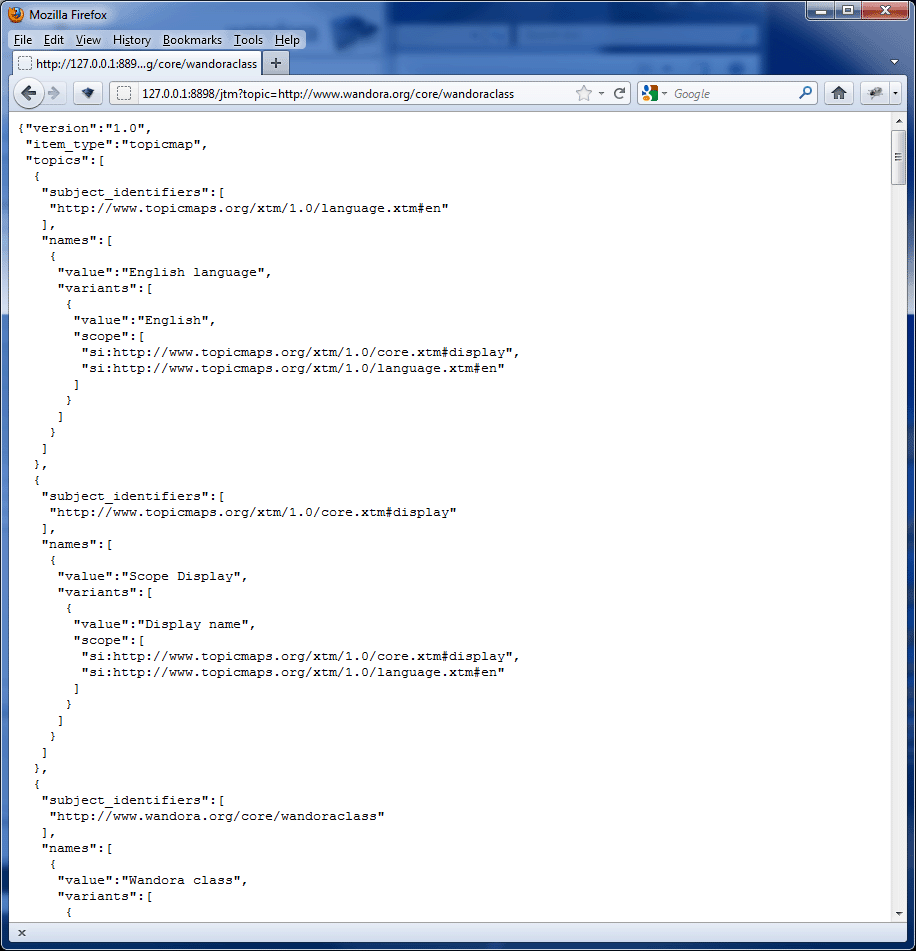Click the site identity icon in the address bar

[123, 93]
